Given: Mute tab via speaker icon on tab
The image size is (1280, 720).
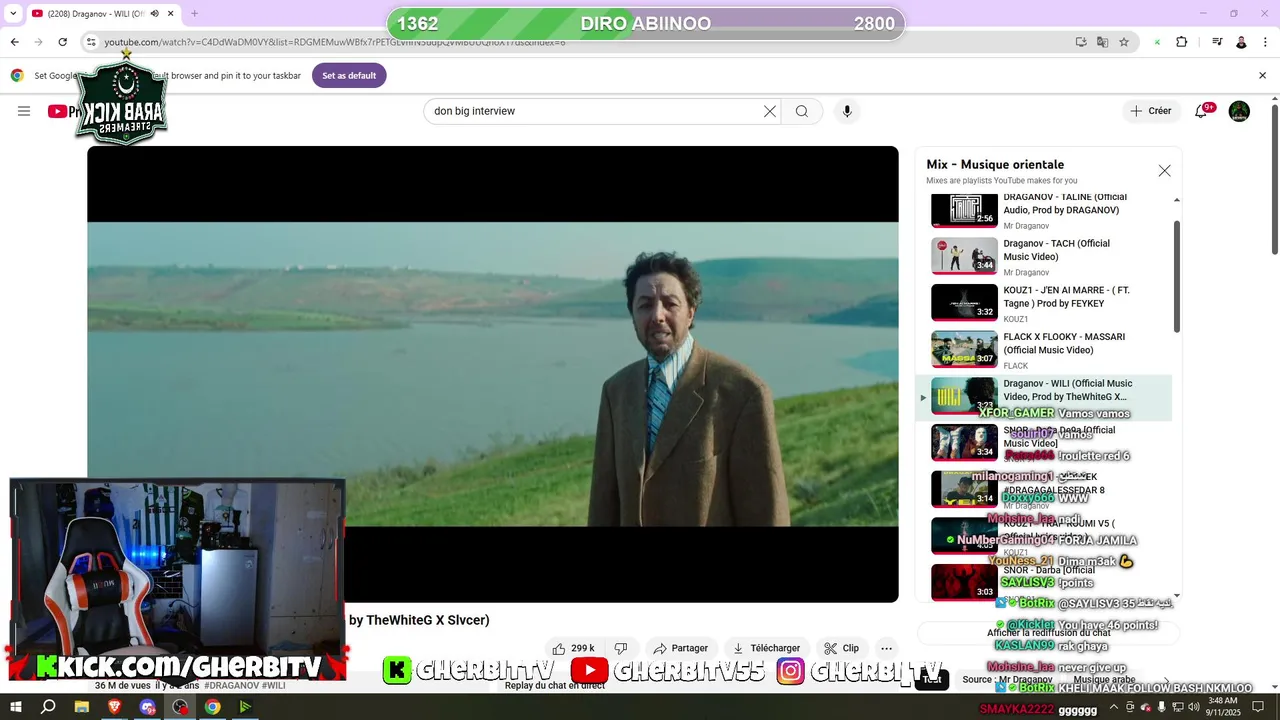Looking at the screenshot, I should tap(154, 14).
